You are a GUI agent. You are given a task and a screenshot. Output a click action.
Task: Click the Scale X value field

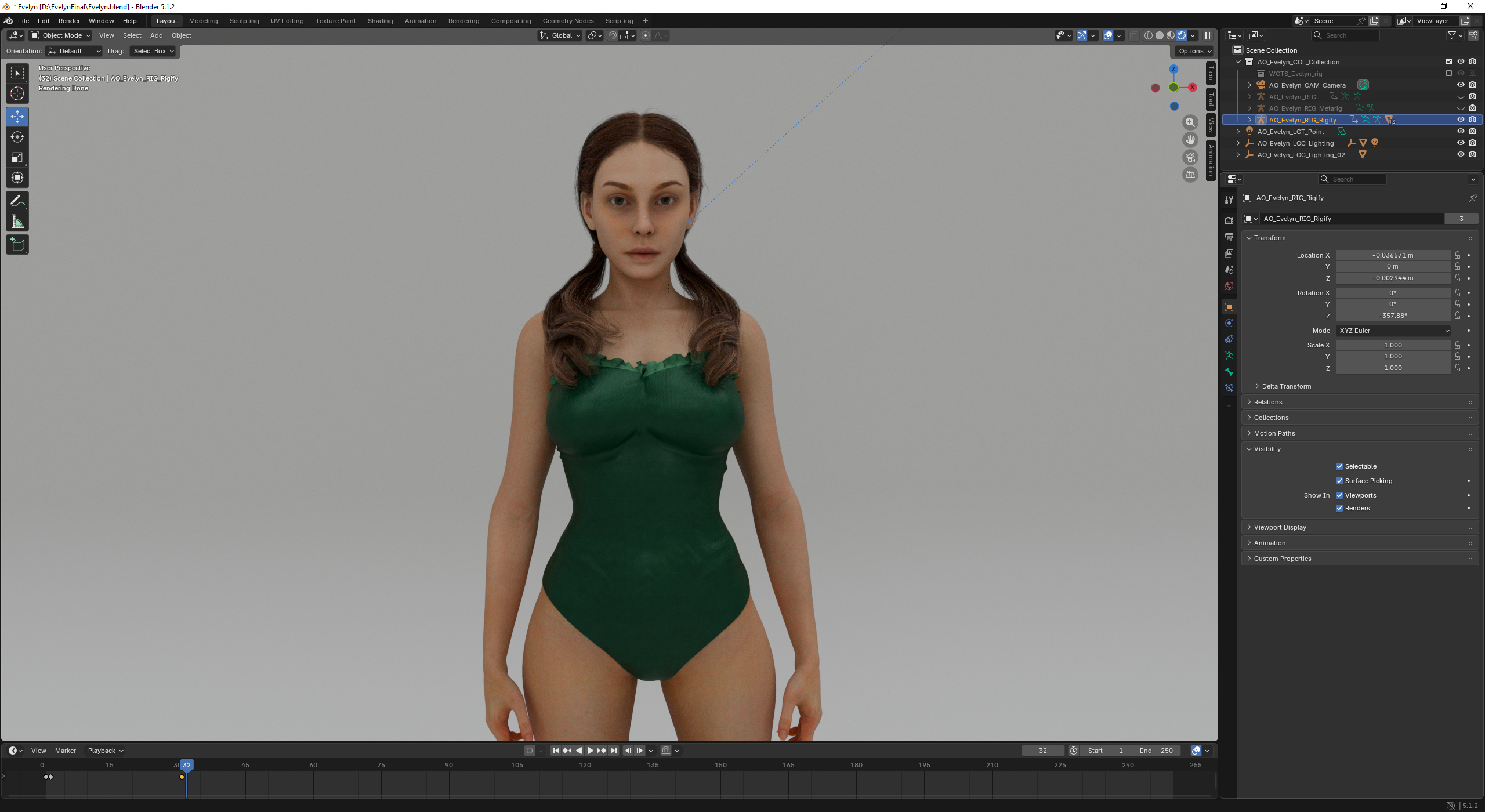click(x=1393, y=345)
